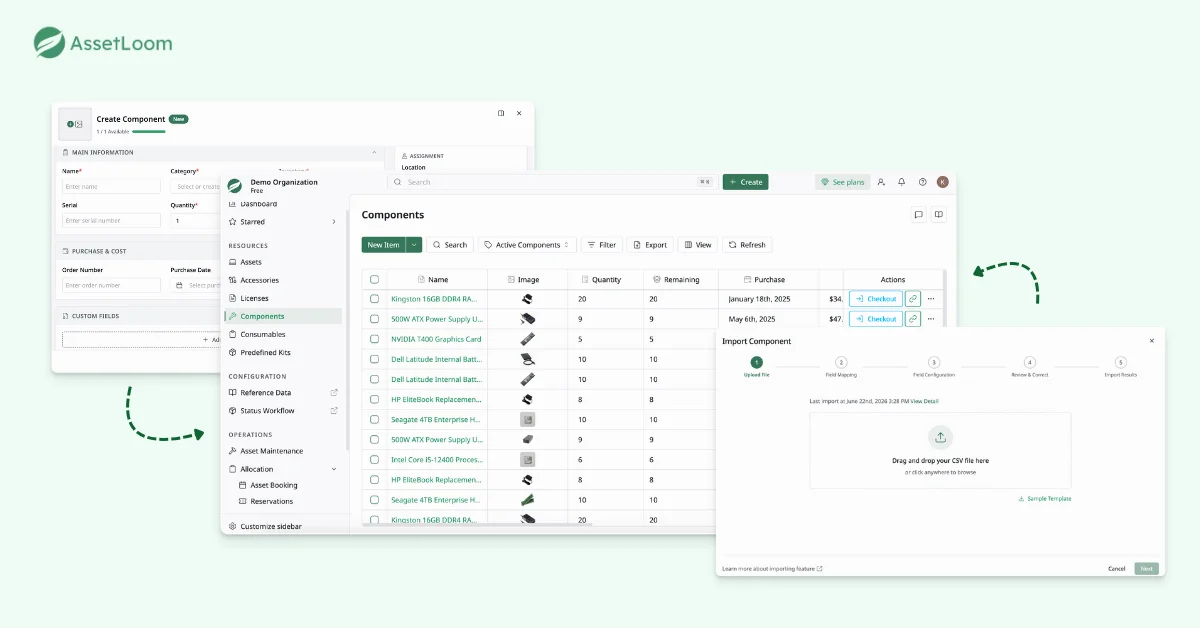Click Next in Import Component dialog
Screen dimensions: 1200x628
click(1147, 569)
